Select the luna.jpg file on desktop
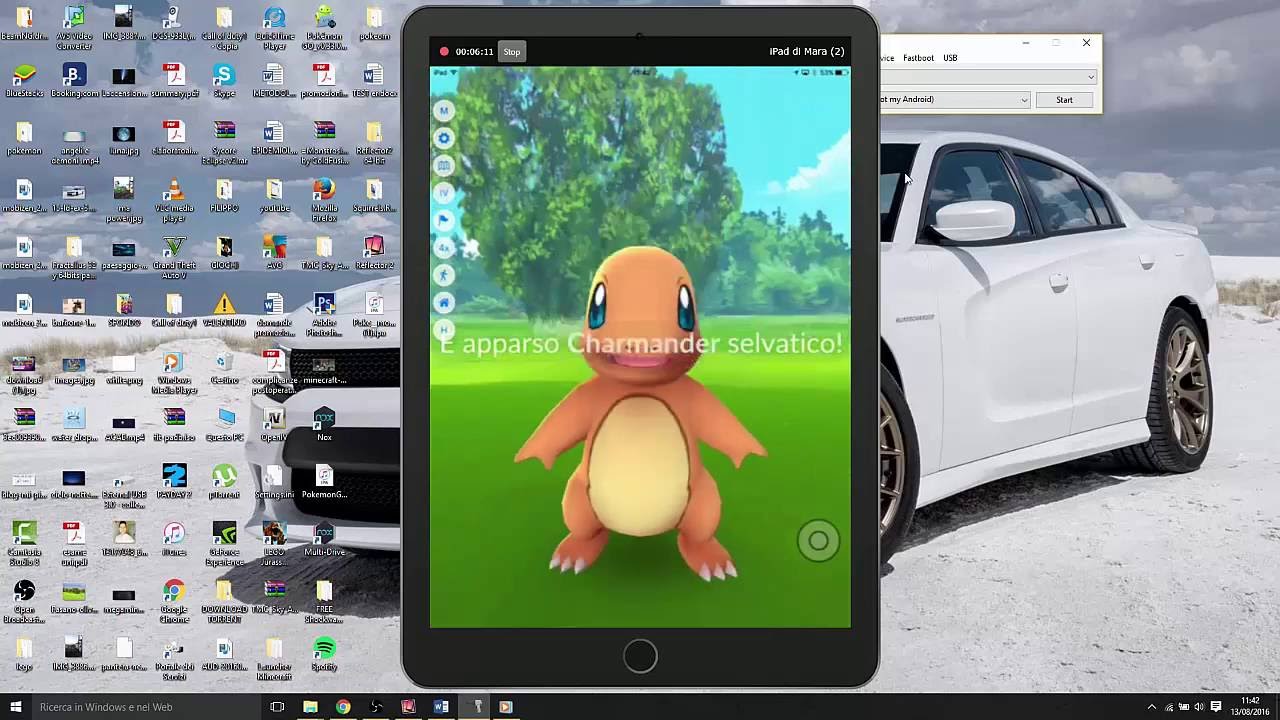This screenshot has height=720, width=1280. pos(124,139)
